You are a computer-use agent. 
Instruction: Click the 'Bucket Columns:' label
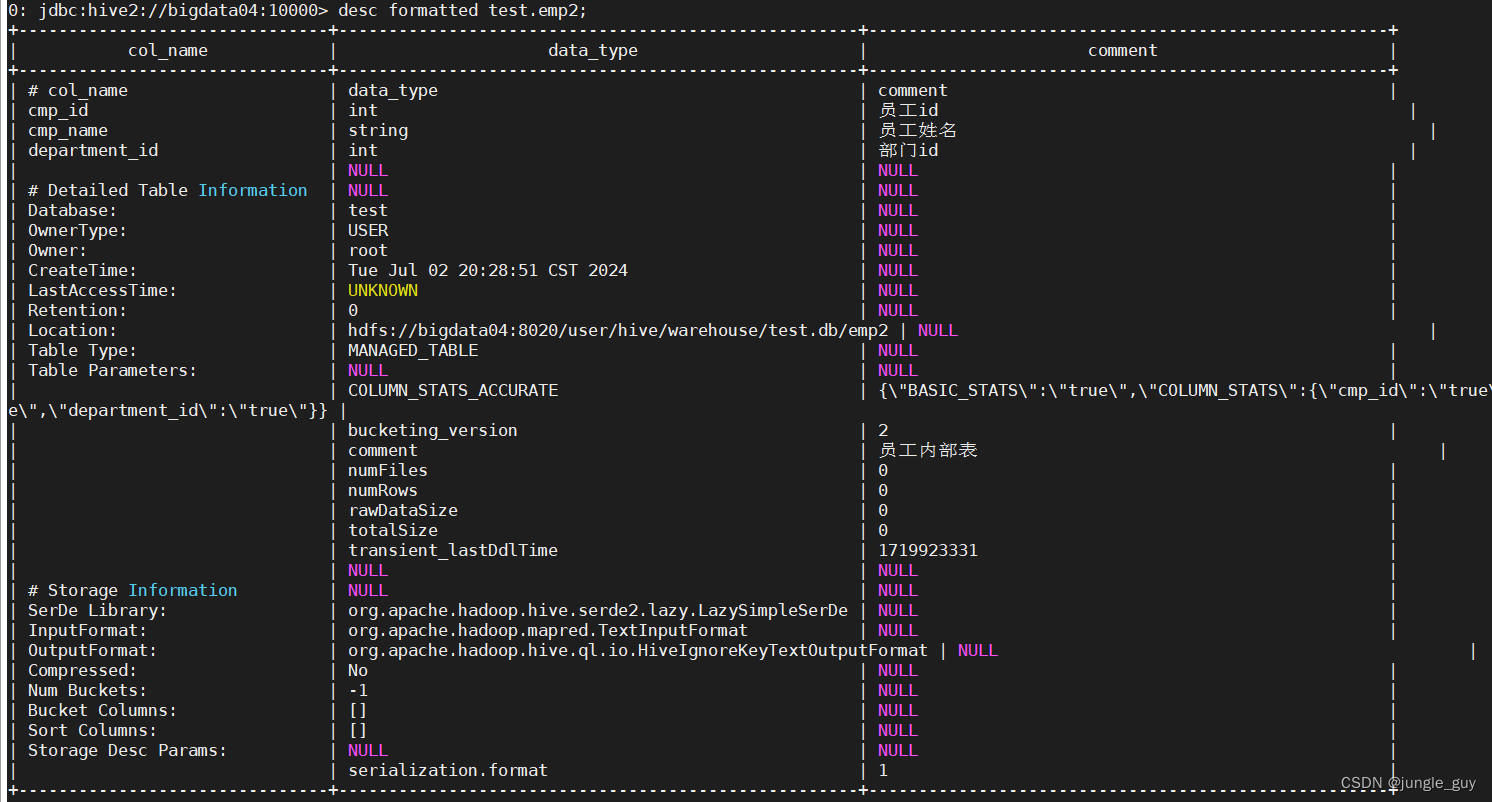coord(103,710)
